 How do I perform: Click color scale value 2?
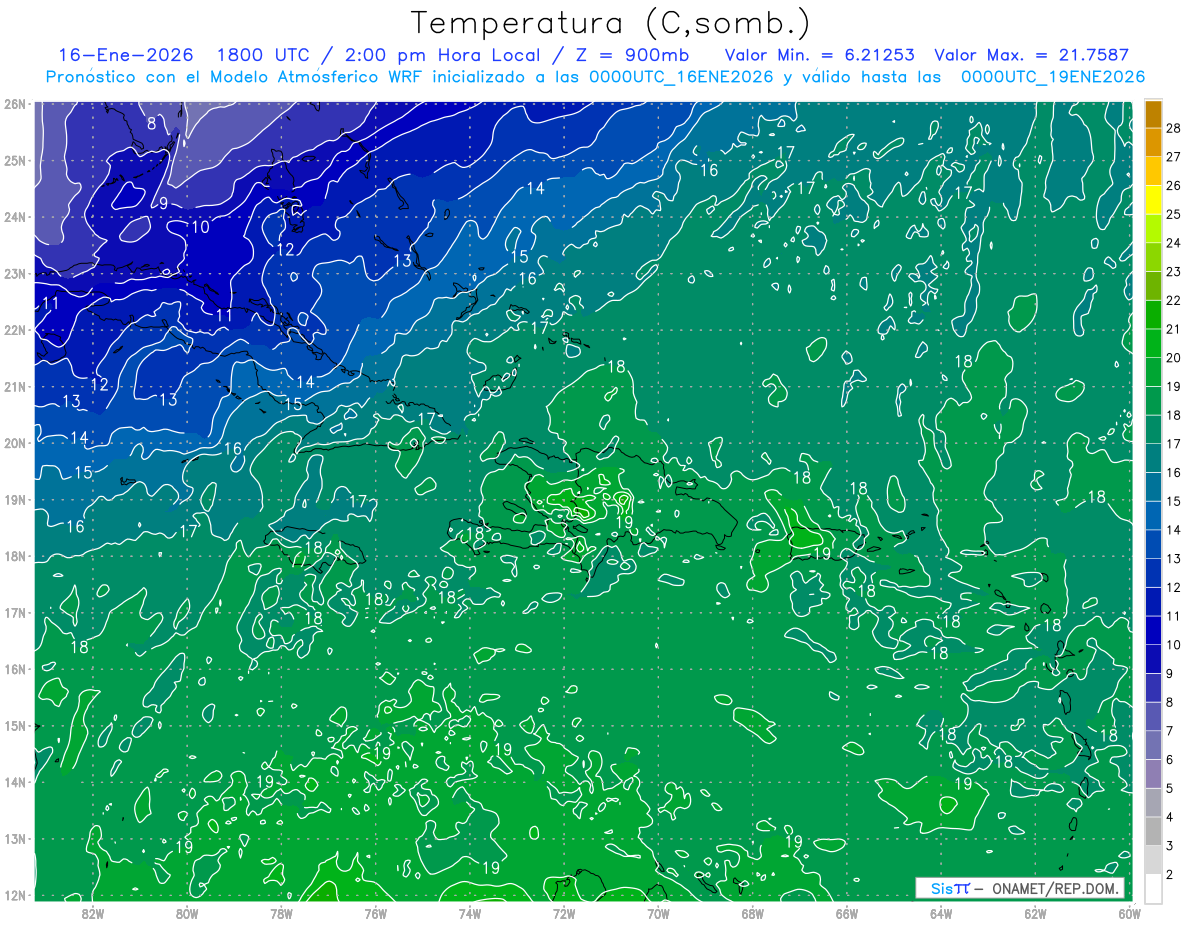point(1170,875)
